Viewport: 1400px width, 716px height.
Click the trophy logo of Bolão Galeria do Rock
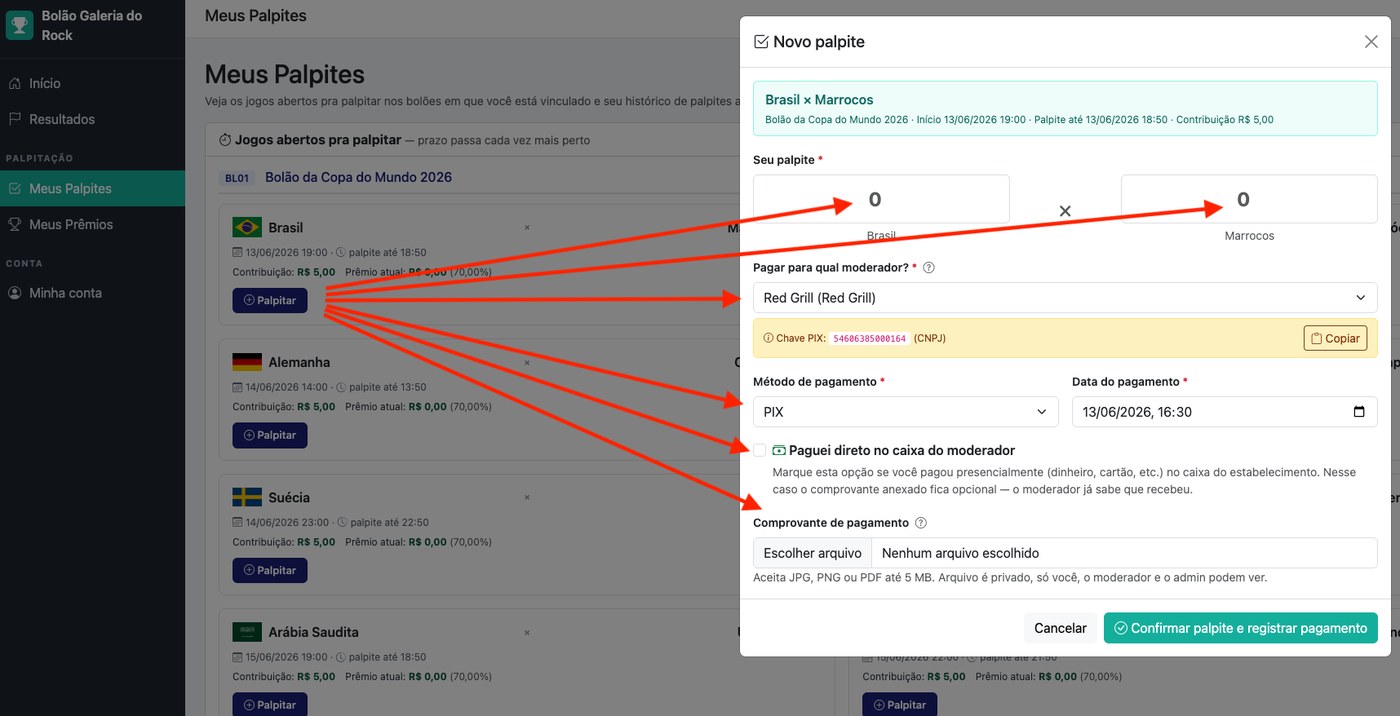[19, 25]
